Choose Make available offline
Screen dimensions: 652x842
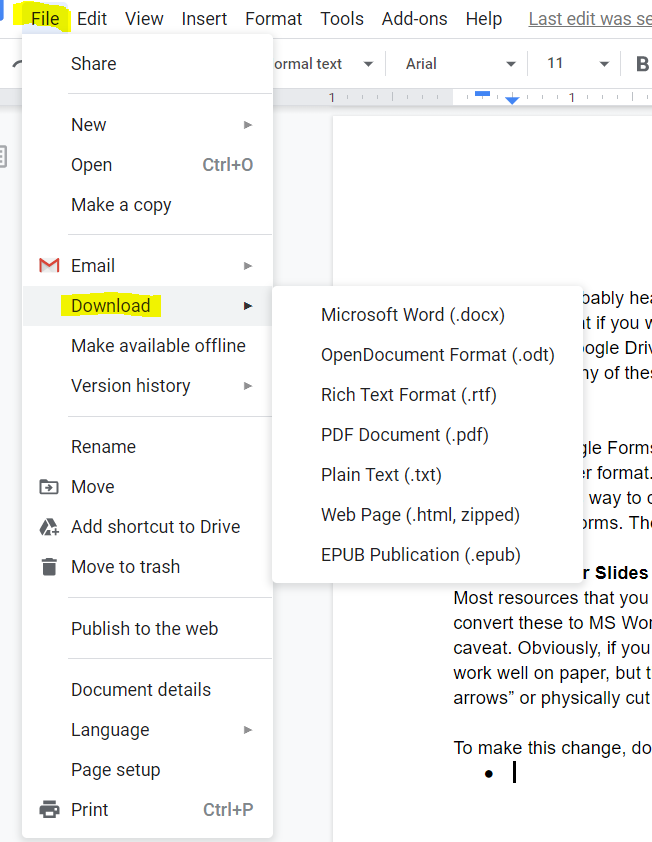[x=148, y=346]
